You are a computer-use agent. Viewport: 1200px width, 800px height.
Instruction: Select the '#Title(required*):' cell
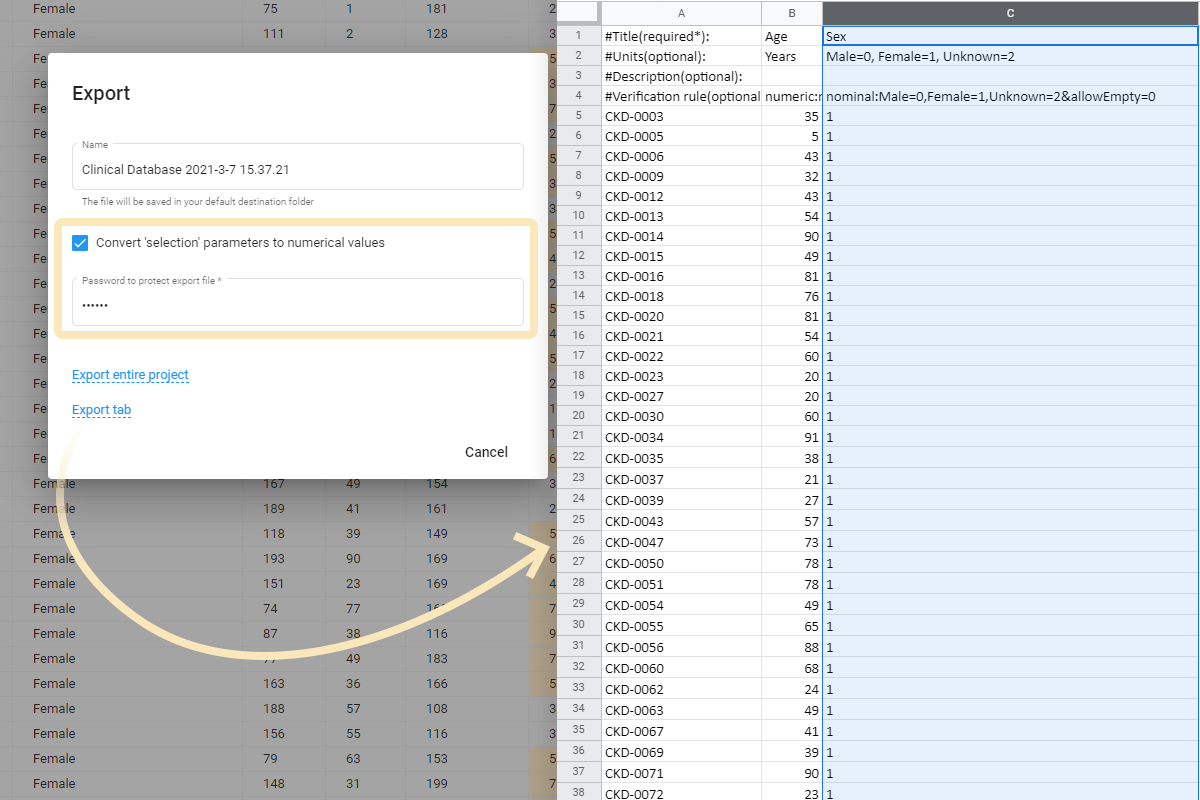[x=681, y=36]
